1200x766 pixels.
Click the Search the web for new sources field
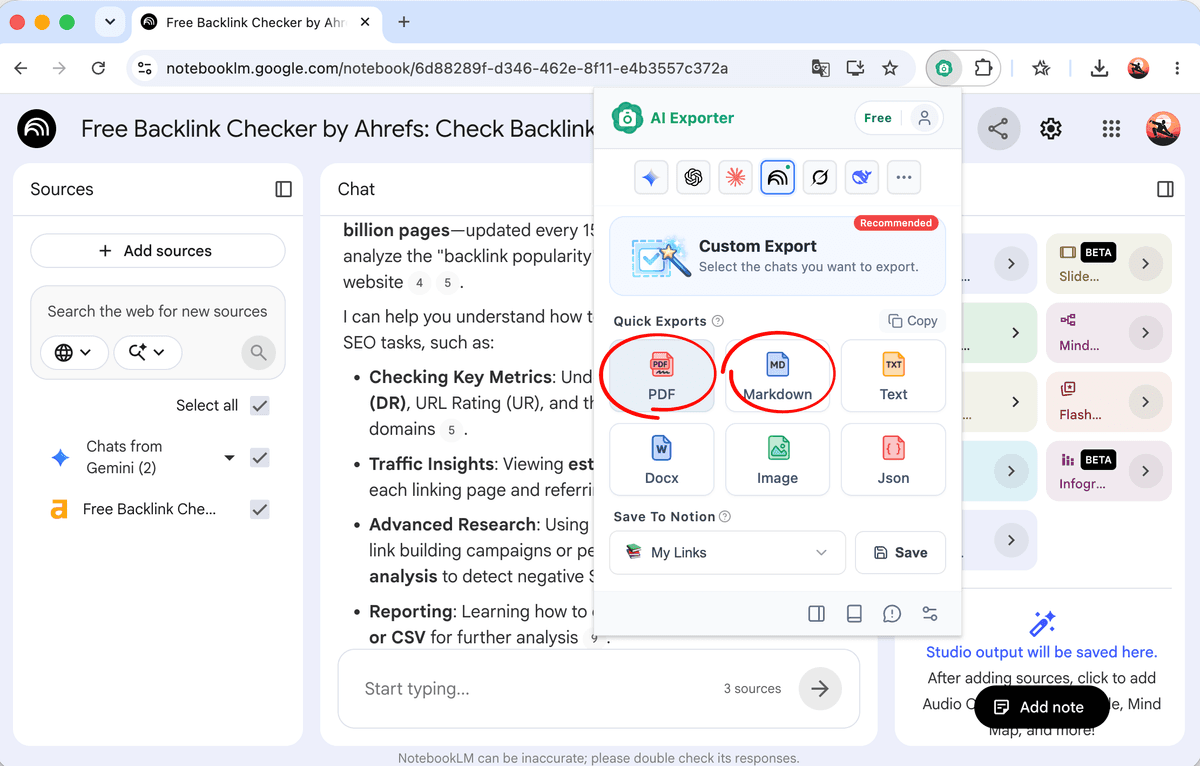pyautogui.click(x=157, y=311)
